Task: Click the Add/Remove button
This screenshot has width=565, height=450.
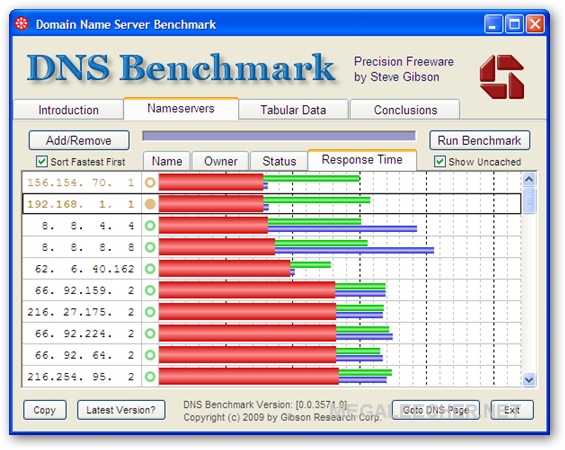Action: [x=79, y=140]
